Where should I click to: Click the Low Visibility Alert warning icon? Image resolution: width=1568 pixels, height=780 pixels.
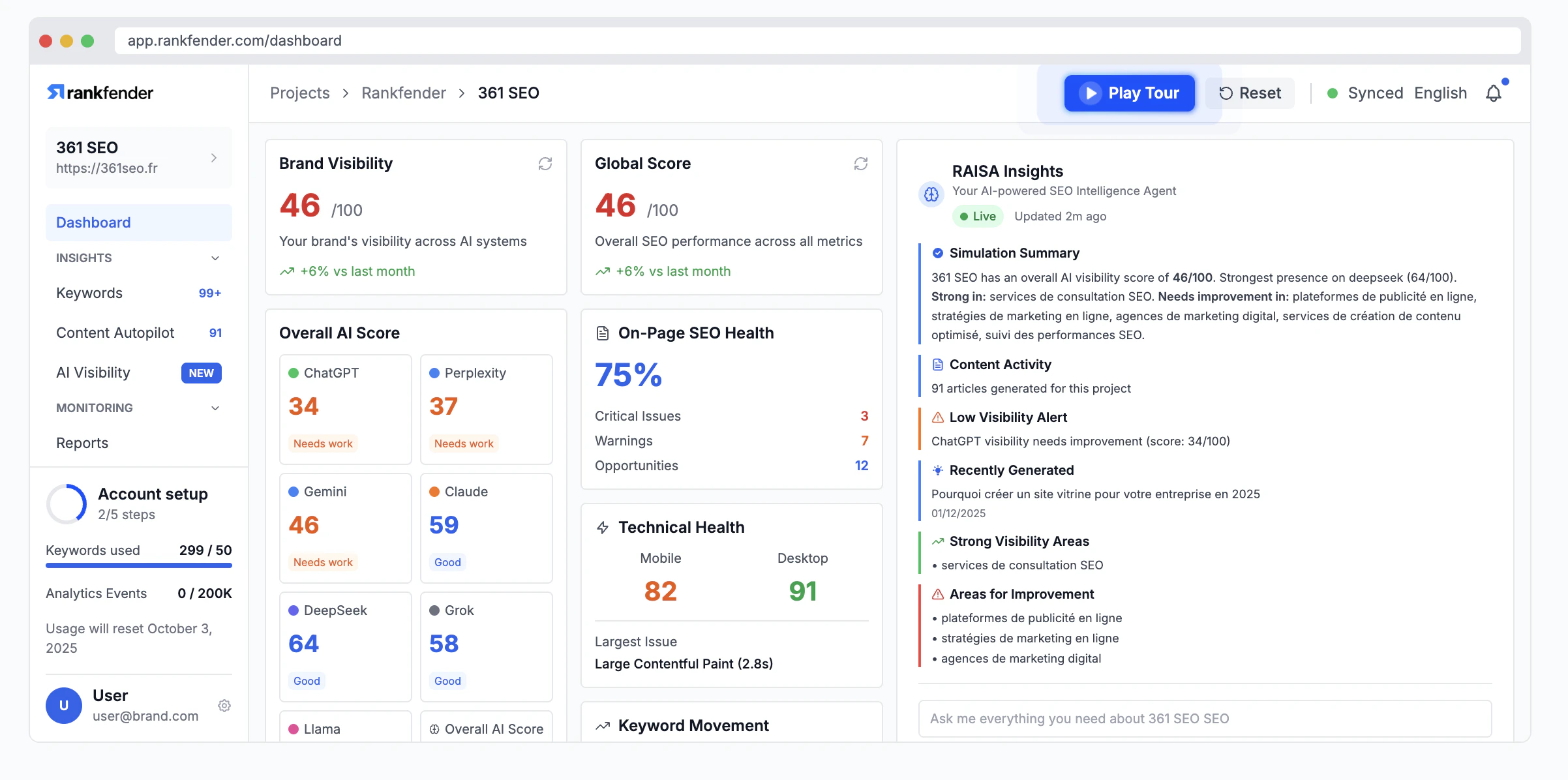click(x=938, y=417)
